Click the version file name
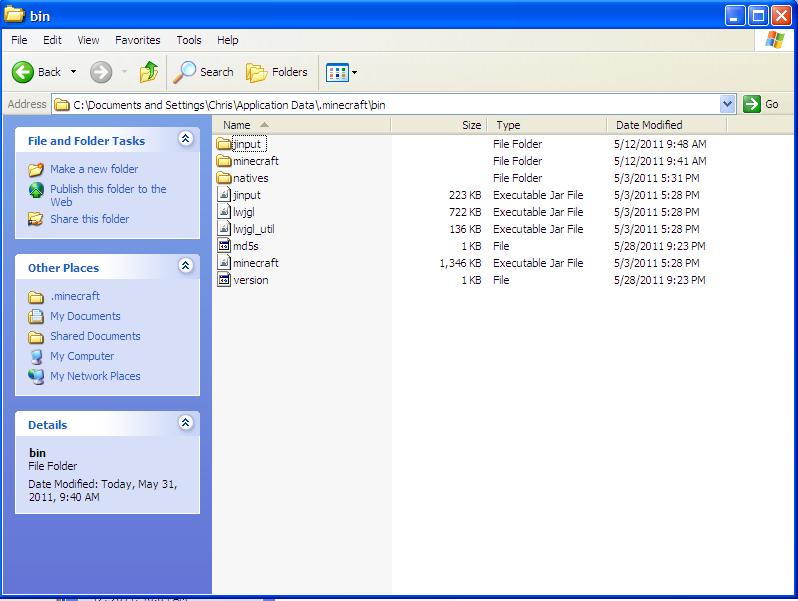Image resolution: width=798 pixels, height=601 pixels. [250, 280]
